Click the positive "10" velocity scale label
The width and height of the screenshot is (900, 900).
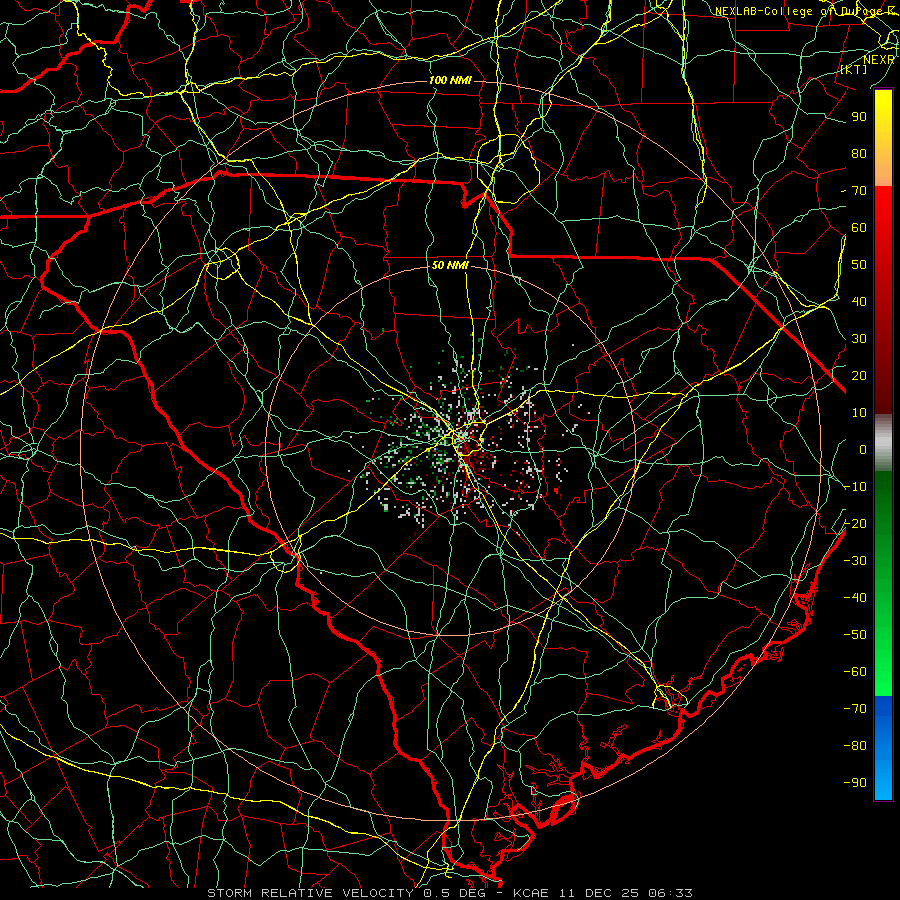pyautogui.click(x=859, y=413)
